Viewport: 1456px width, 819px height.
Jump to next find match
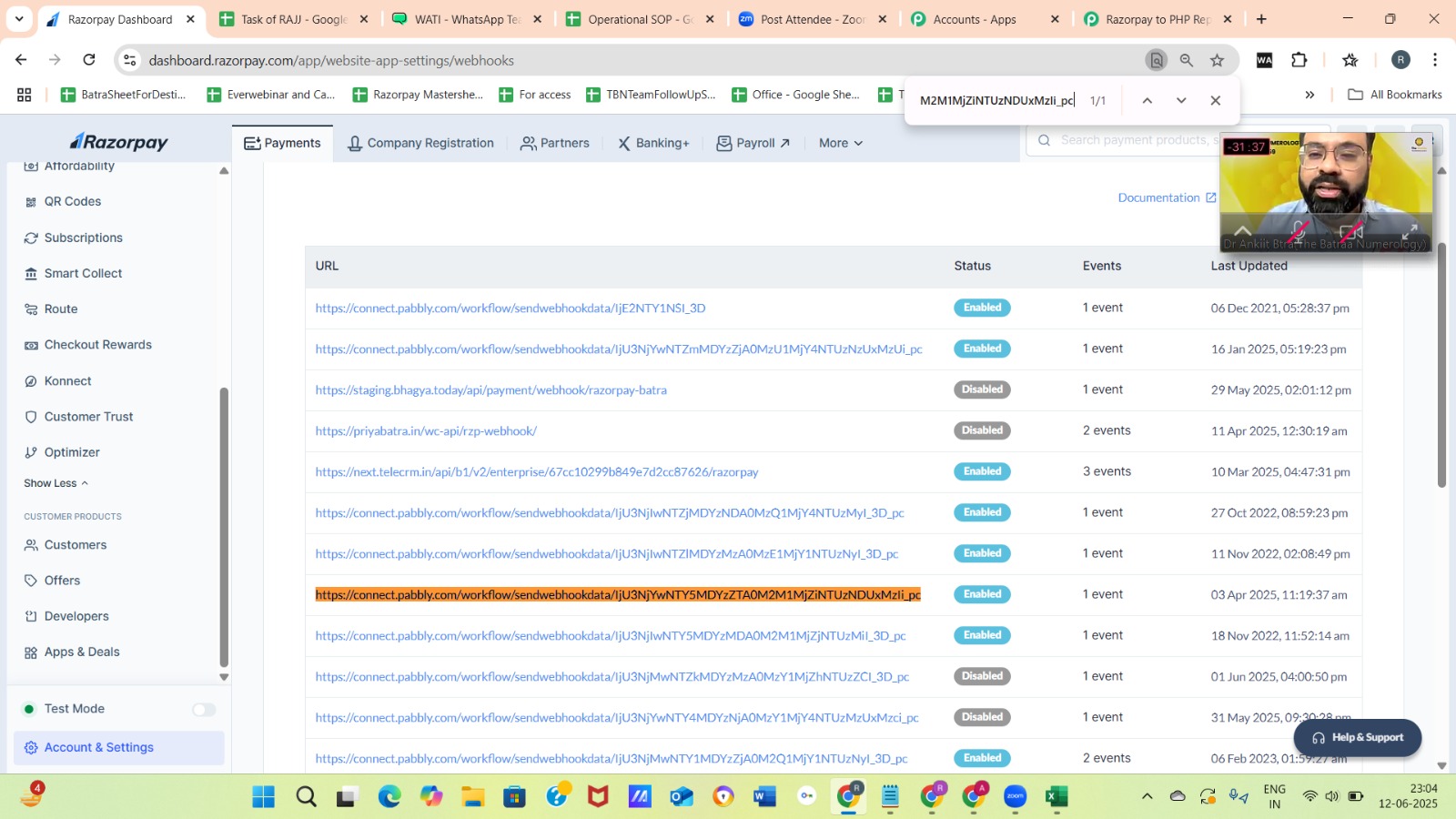coord(1181,100)
